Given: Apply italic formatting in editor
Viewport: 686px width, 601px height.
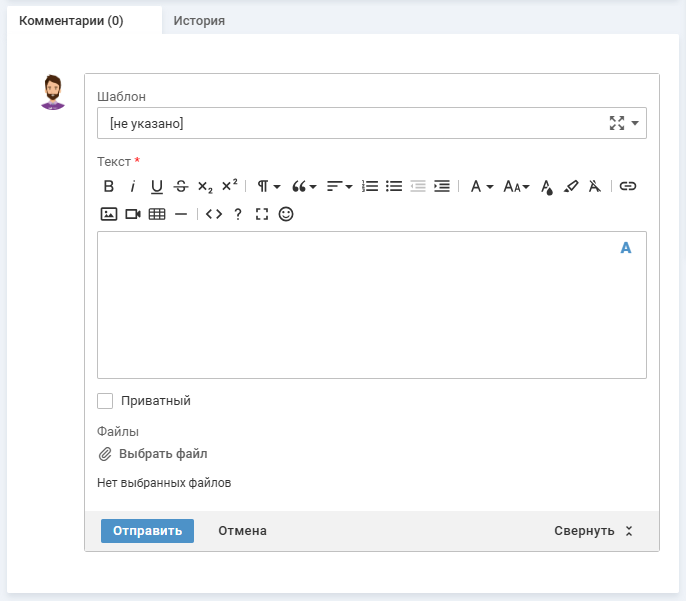Looking at the screenshot, I should pos(133,186).
